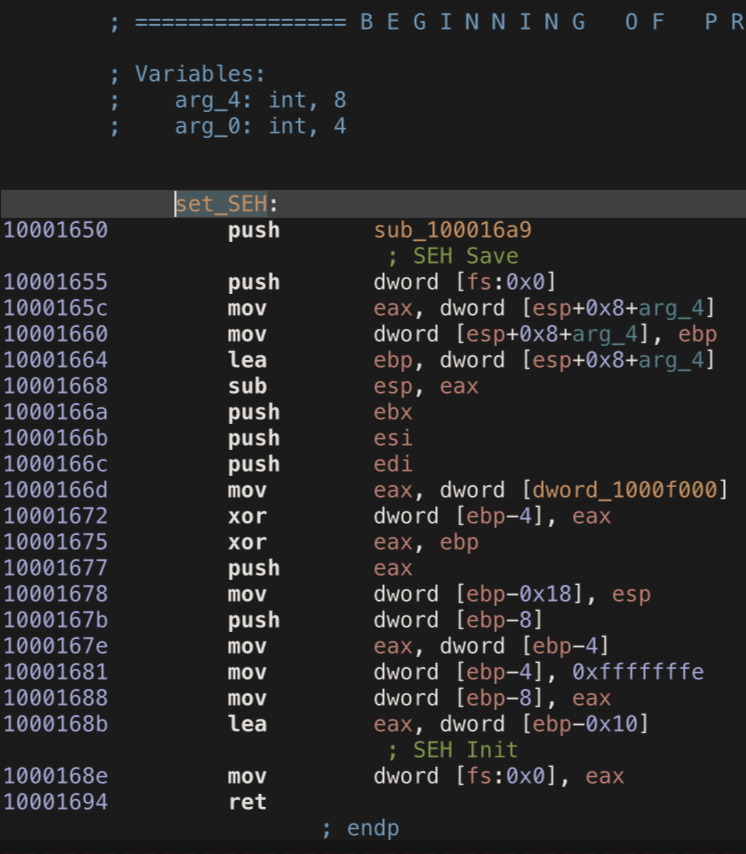Select the push edi instruction

click(x=320, y=464)
